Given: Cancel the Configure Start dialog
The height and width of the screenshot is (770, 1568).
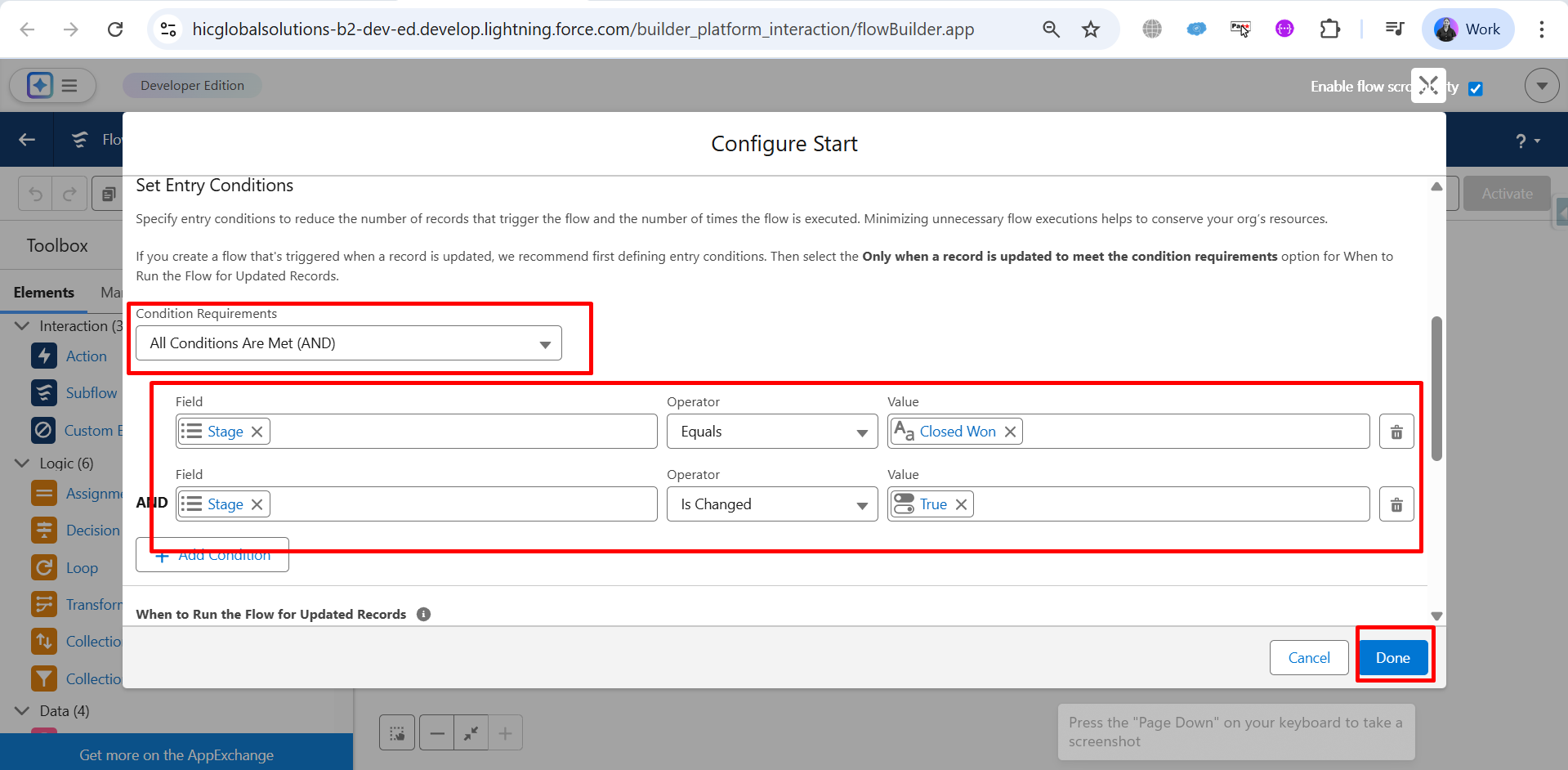Looking at the screenshot, I should (x=1308, y=658).
